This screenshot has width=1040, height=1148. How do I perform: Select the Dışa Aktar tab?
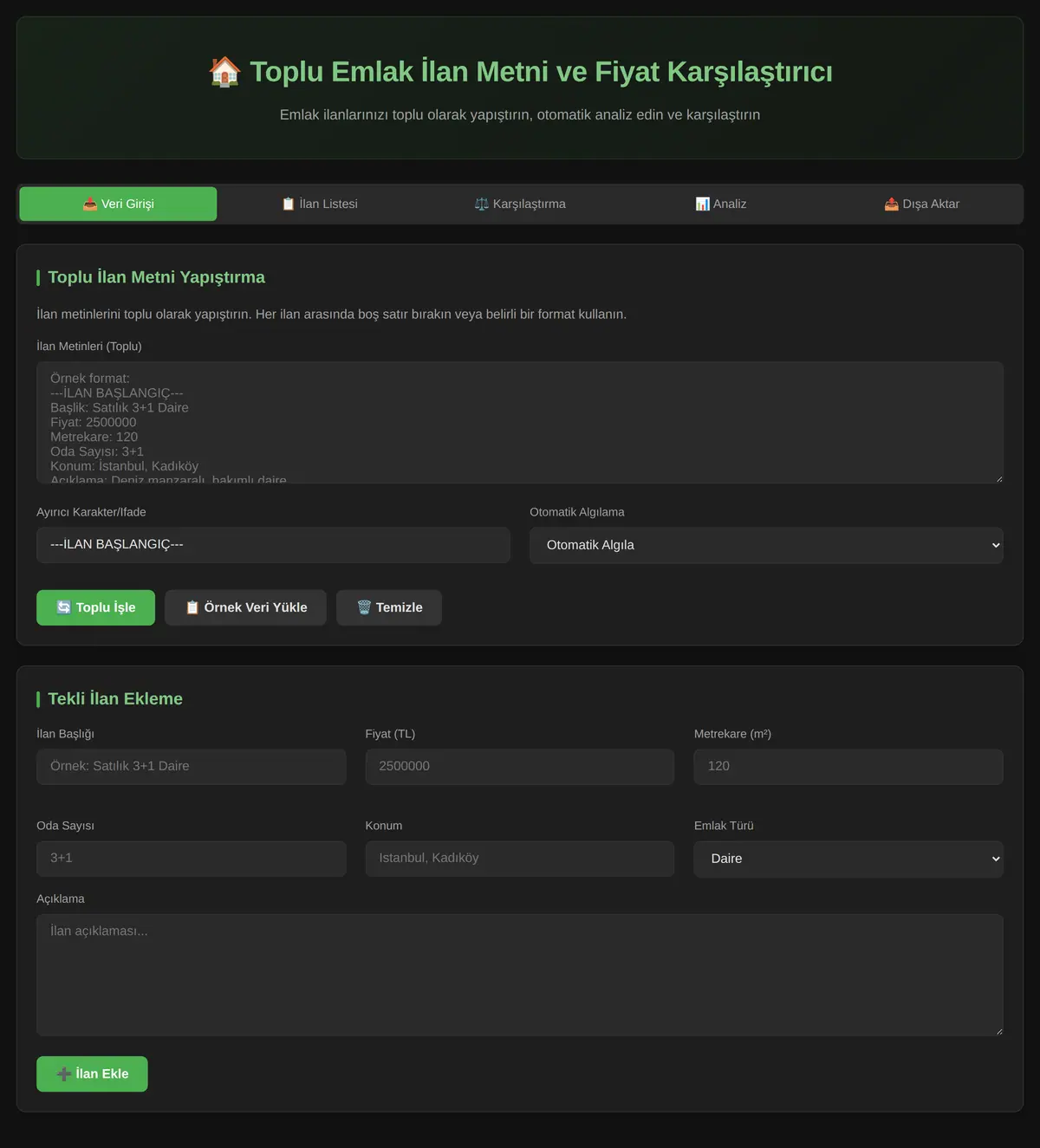click(921, 204)
